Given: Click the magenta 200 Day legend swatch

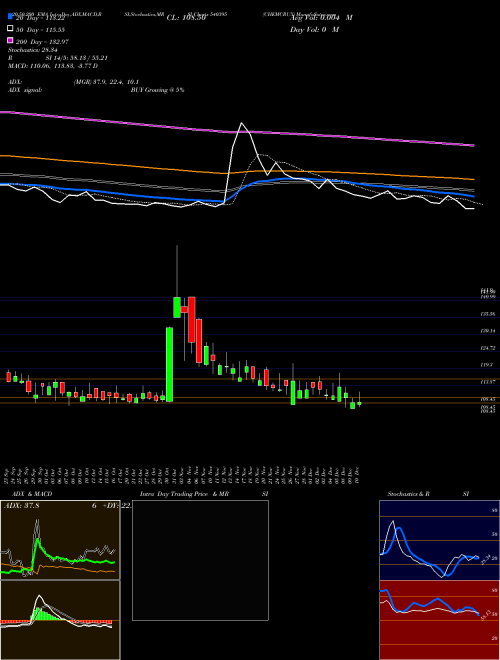Looking at the screenshot, I should [x=10, y=40].
